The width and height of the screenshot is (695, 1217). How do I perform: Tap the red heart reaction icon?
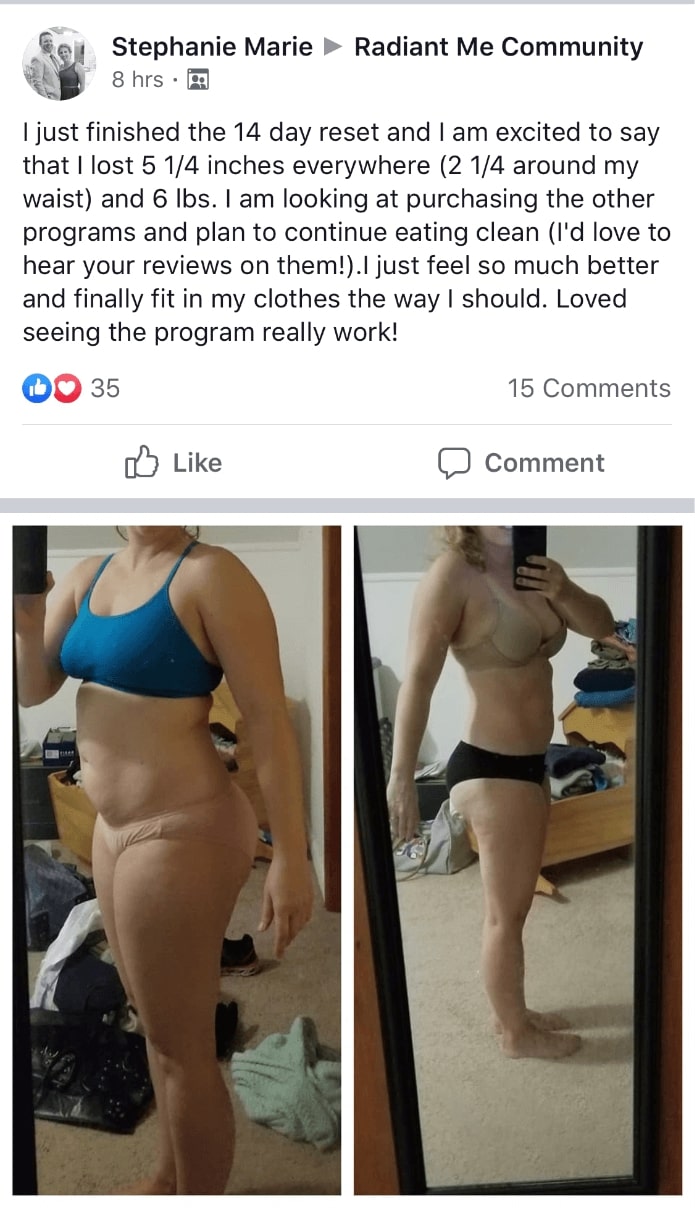(x=66, y=388)
